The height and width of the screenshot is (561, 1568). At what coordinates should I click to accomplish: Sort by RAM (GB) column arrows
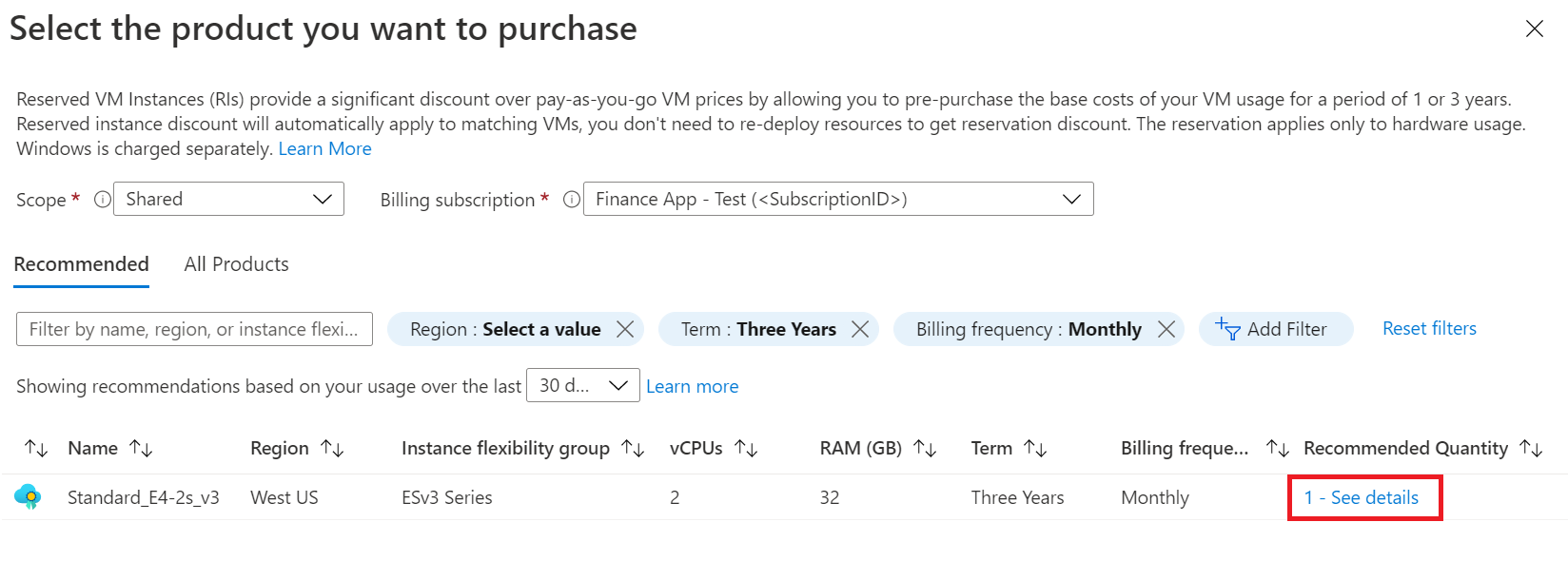tap(926, 448)
